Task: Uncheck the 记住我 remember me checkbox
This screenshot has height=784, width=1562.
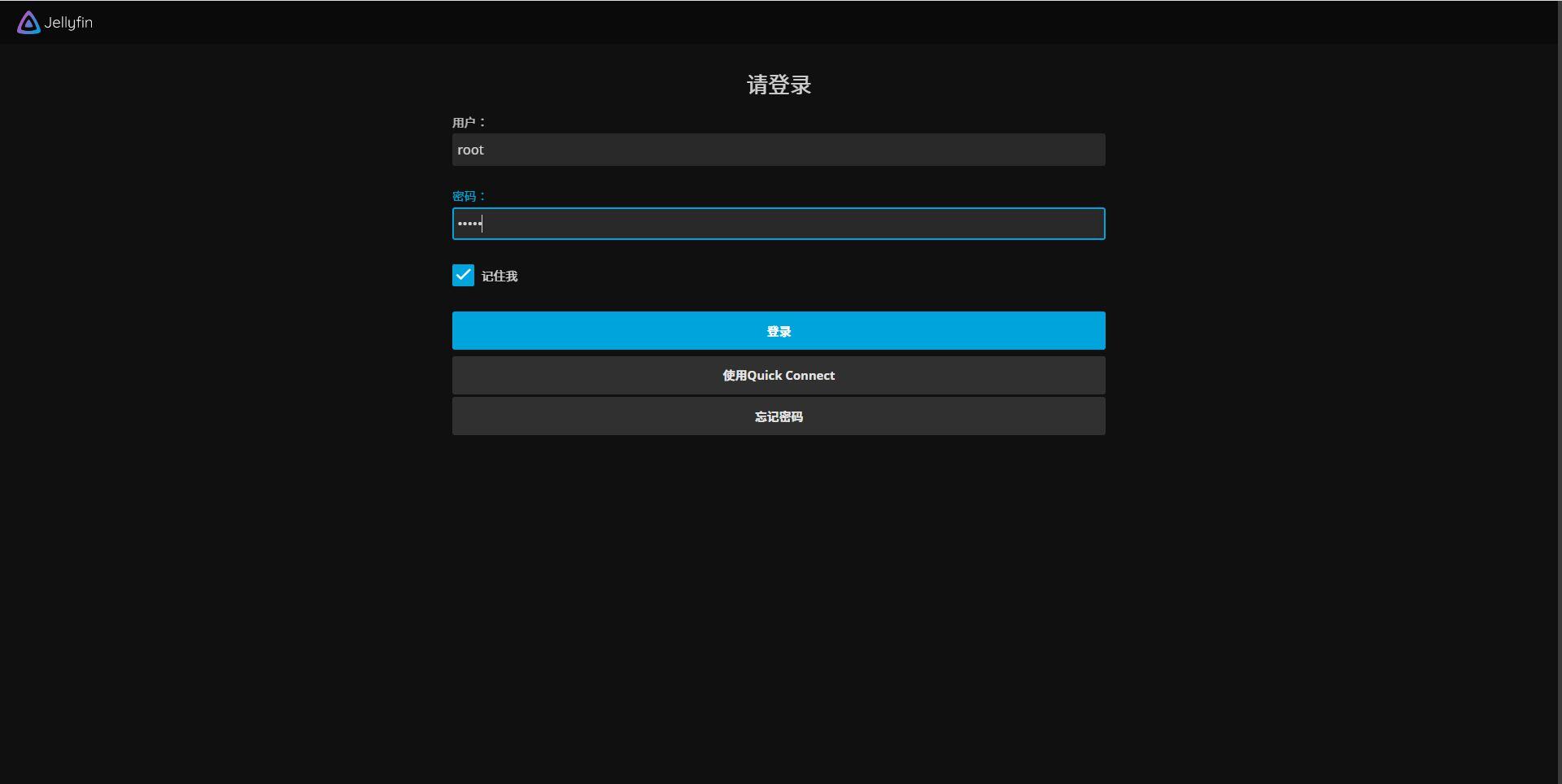Action: pos(463,275)
